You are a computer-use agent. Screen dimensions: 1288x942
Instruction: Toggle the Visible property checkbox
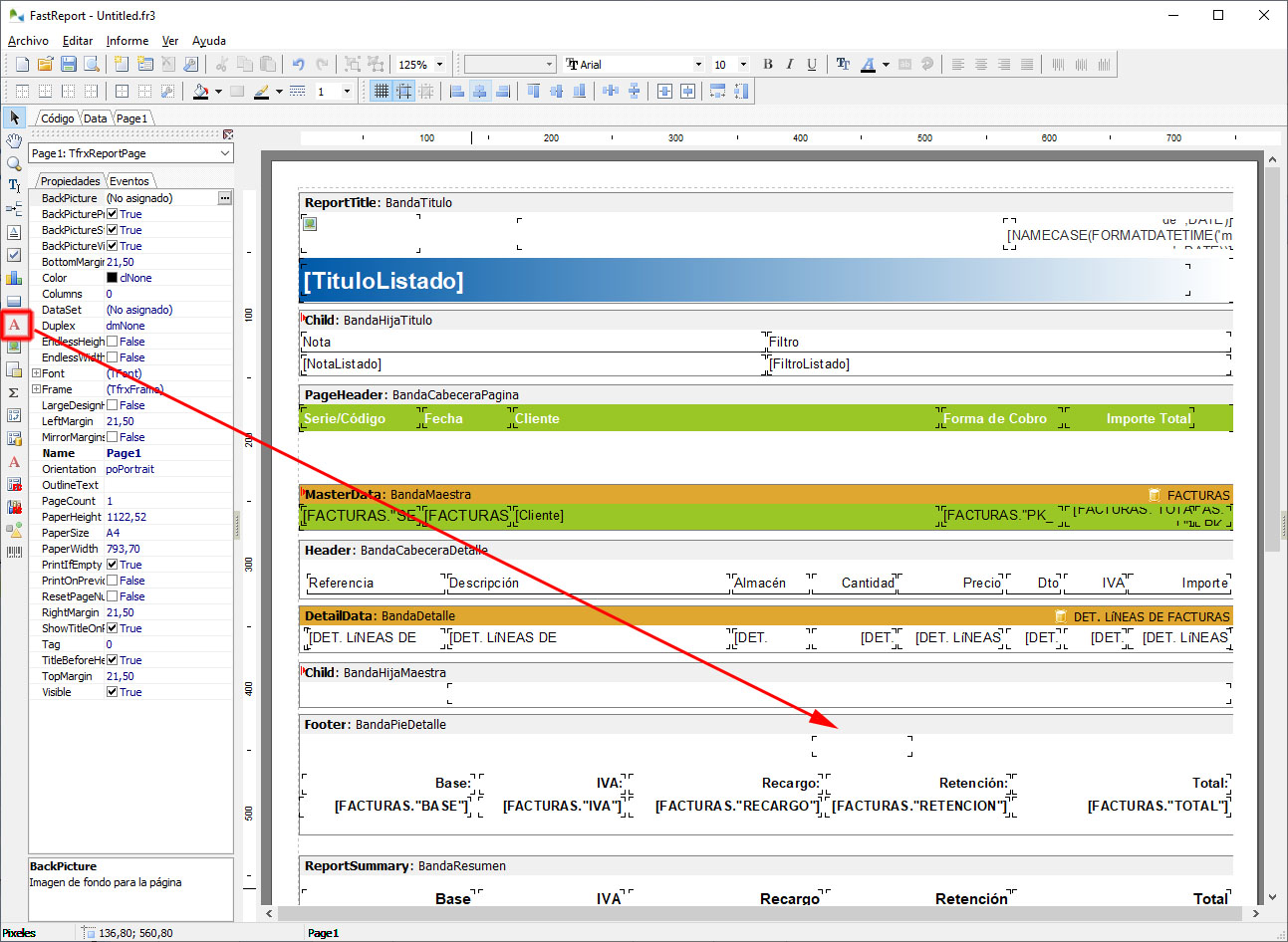coord(113,692)
